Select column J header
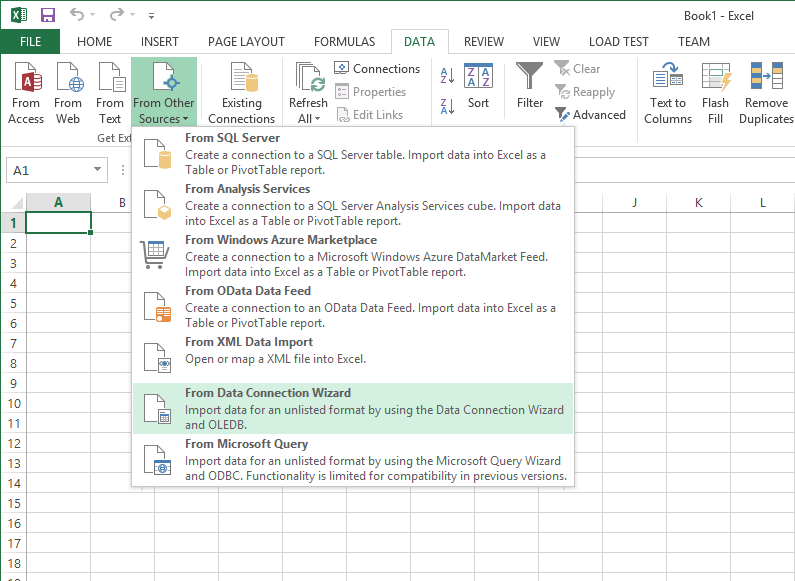 [634, 203]
